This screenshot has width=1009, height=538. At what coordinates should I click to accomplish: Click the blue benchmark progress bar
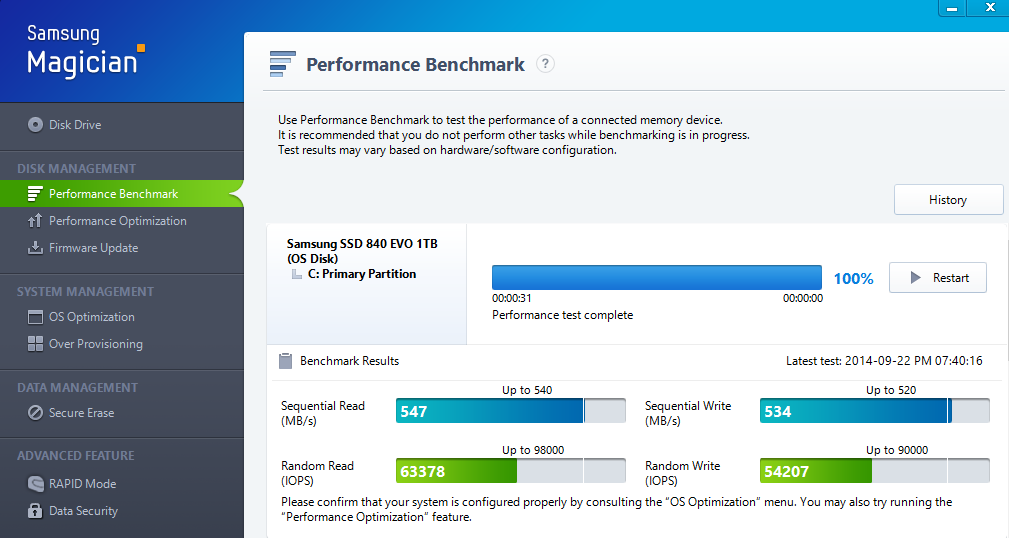click(657, 277)
